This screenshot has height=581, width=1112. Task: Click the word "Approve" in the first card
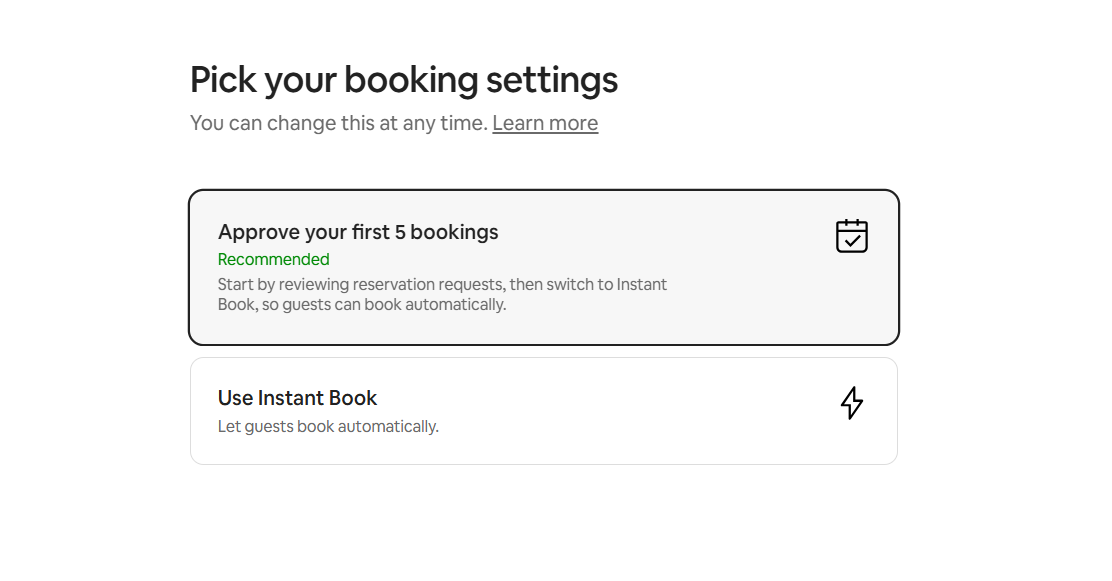253,232
